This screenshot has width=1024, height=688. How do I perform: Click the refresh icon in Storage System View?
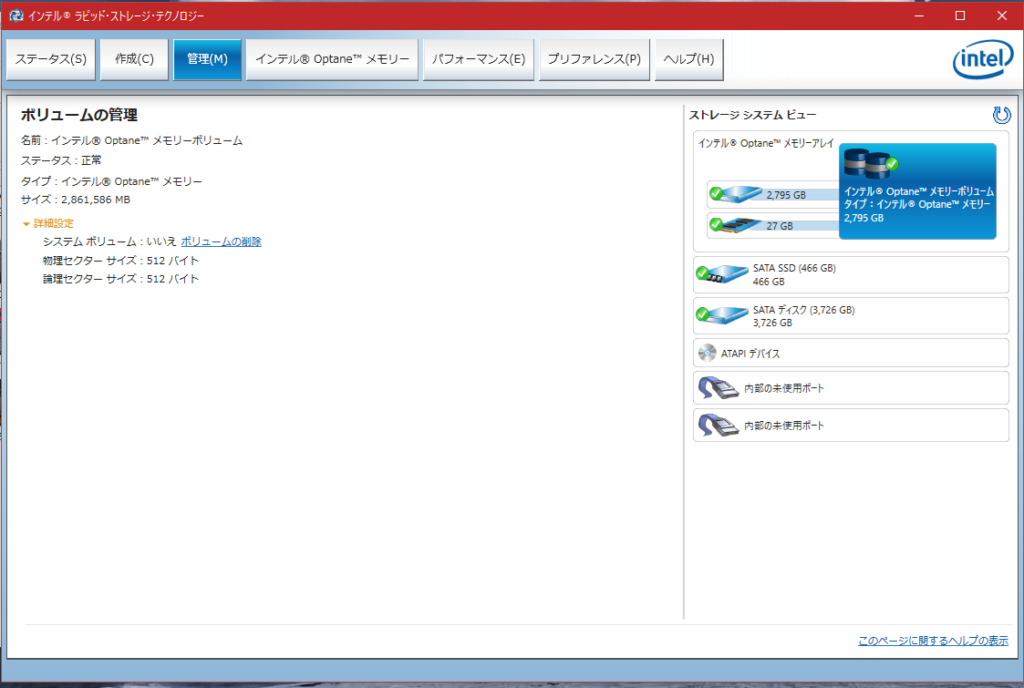click(1001, 115)
